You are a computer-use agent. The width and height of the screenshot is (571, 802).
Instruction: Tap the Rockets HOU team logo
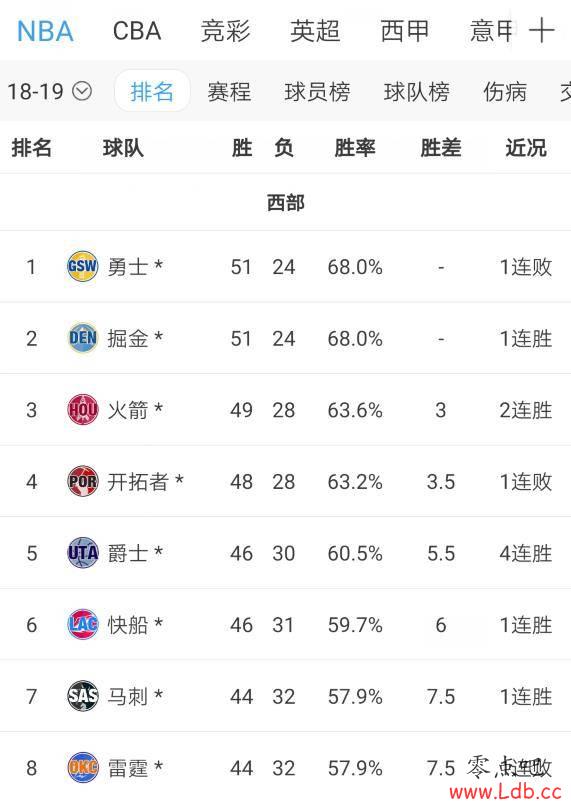(83, 409)
